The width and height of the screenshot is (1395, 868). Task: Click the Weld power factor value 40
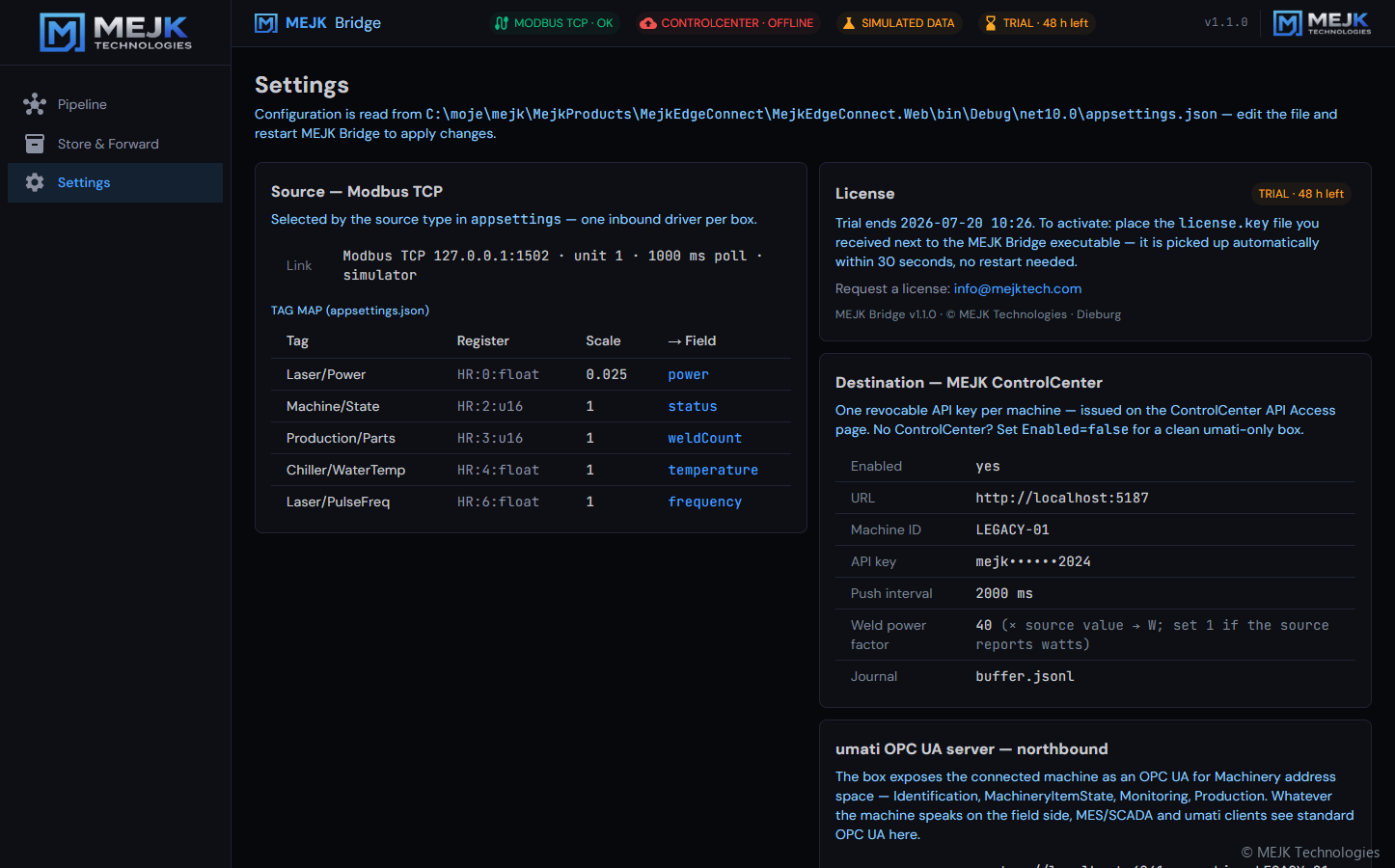[x=984, y=625]
